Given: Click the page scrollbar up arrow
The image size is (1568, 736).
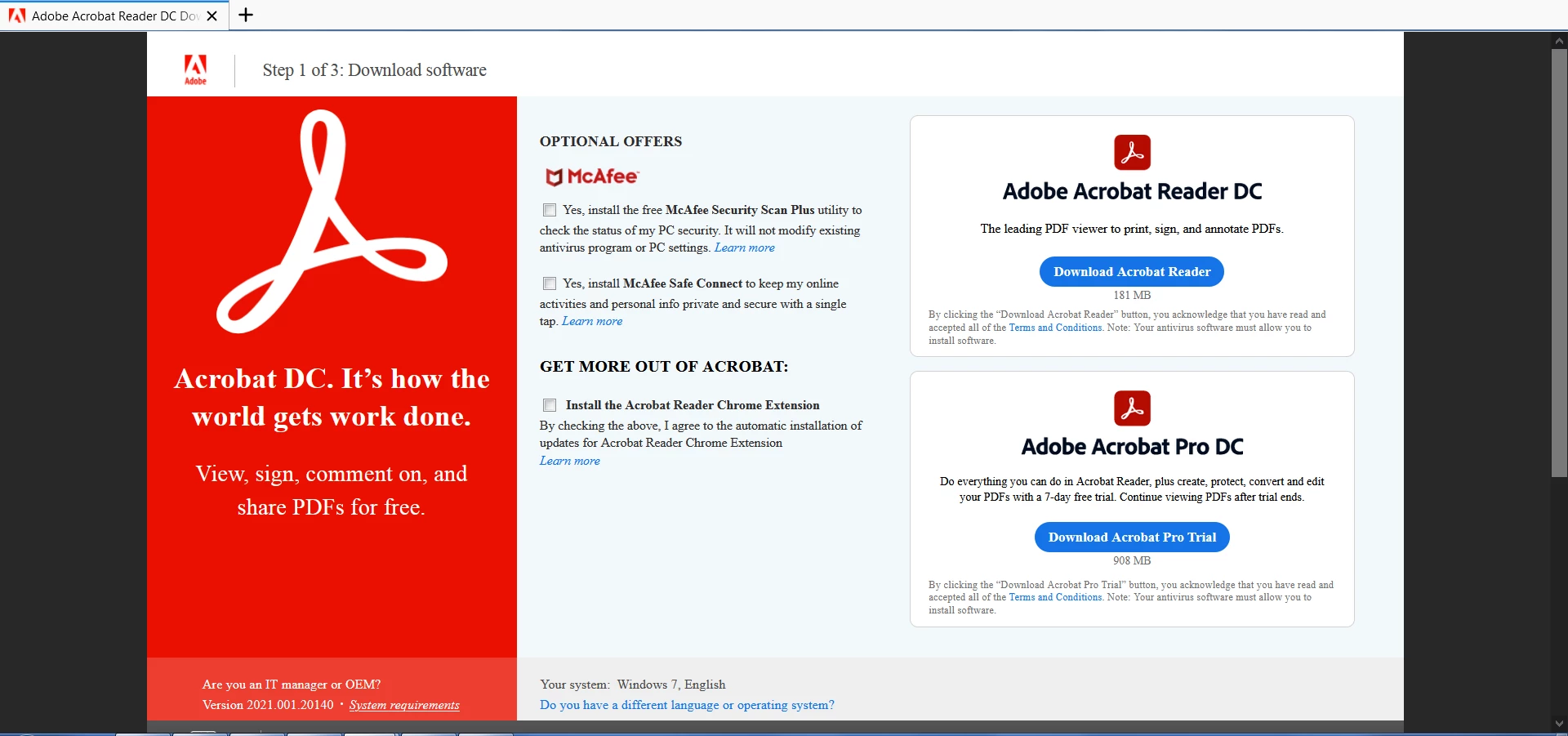Looking at the screenshot, I should click(x=1560, y=41).
